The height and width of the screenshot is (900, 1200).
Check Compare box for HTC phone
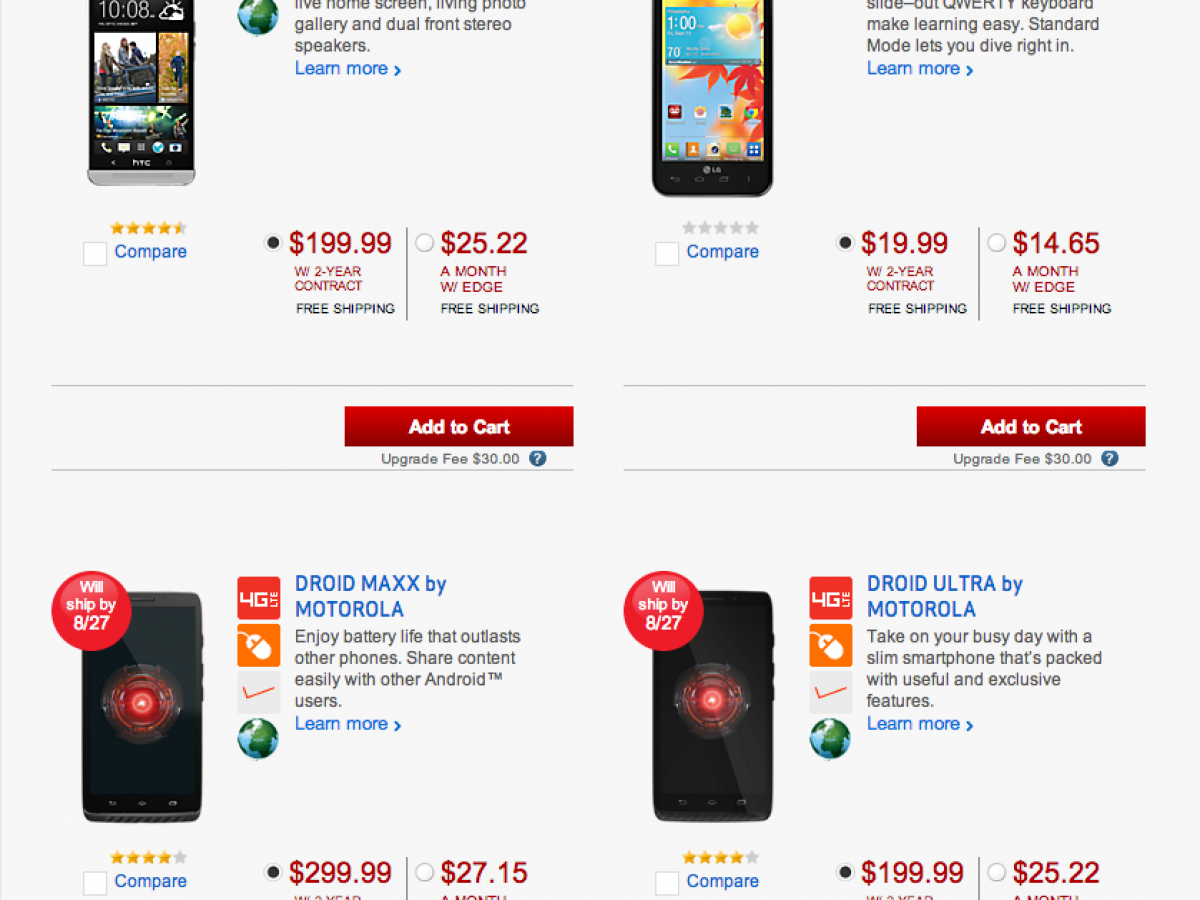95,254
